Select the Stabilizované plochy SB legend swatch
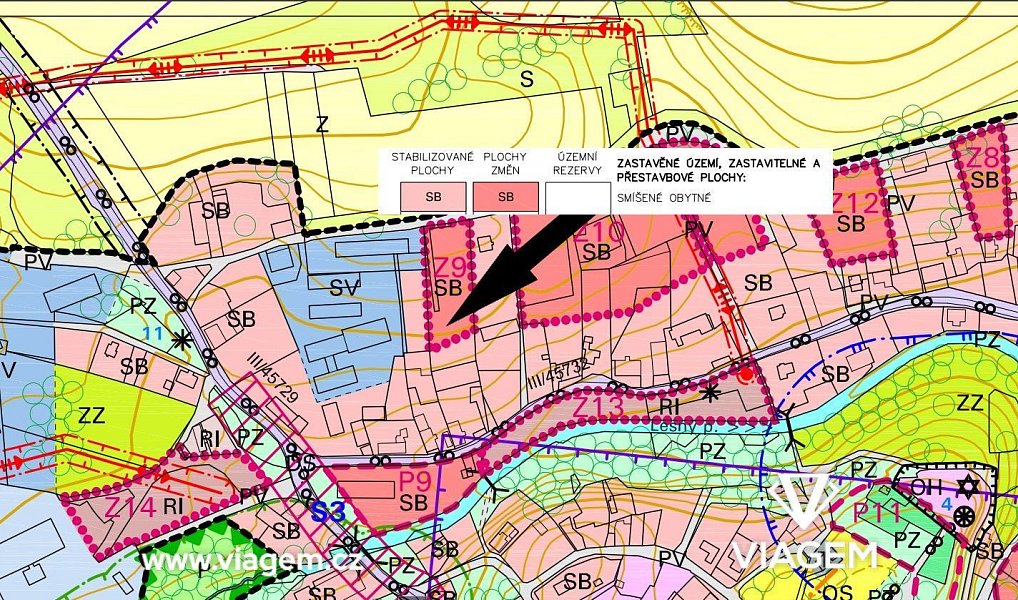Viewport: 1018px width, 600px height. pyautogui.click(x=433, y=197)
